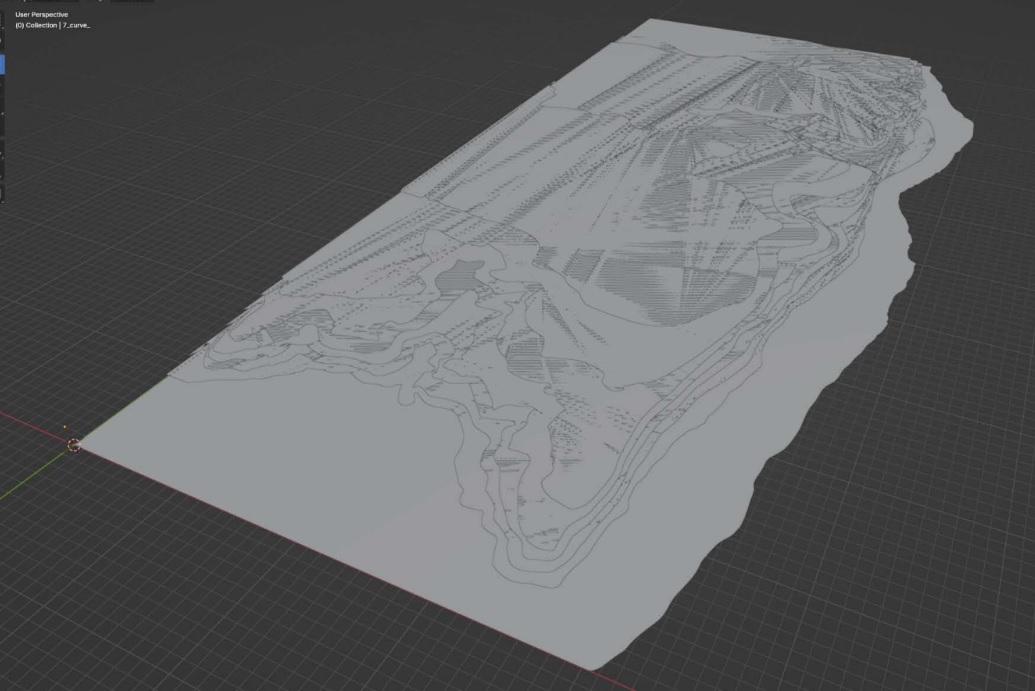Click the highlighted blue Move tool
The height and width of the screenshot is (691, 1035).
pos(2,64)
